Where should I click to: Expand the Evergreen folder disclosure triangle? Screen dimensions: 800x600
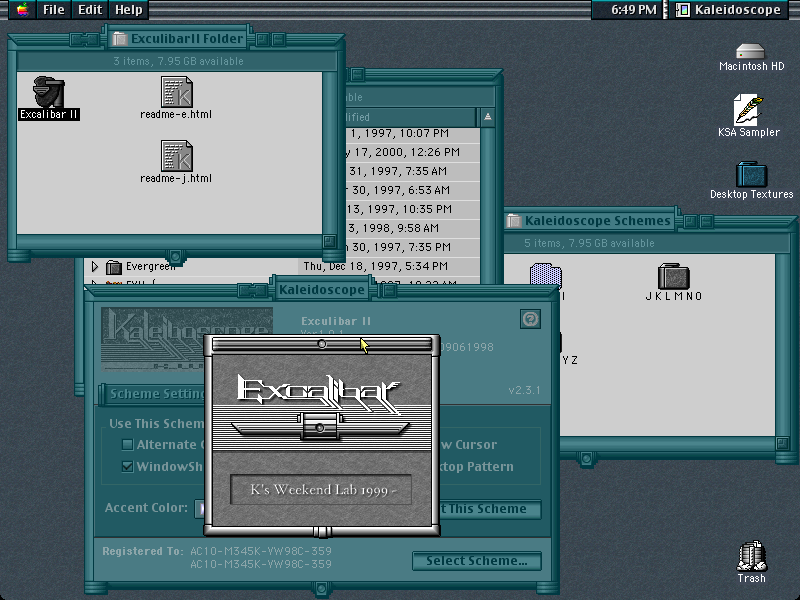point(95,266)
